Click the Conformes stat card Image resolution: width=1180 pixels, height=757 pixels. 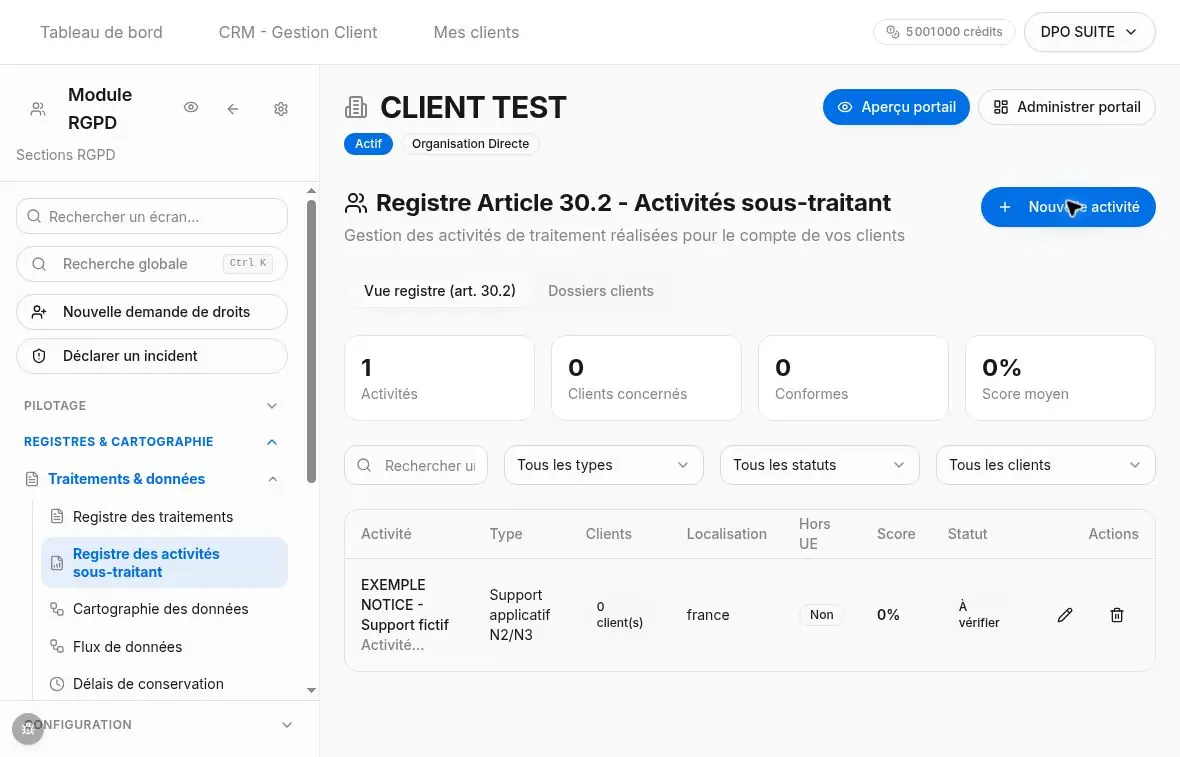tap(853, 378)
